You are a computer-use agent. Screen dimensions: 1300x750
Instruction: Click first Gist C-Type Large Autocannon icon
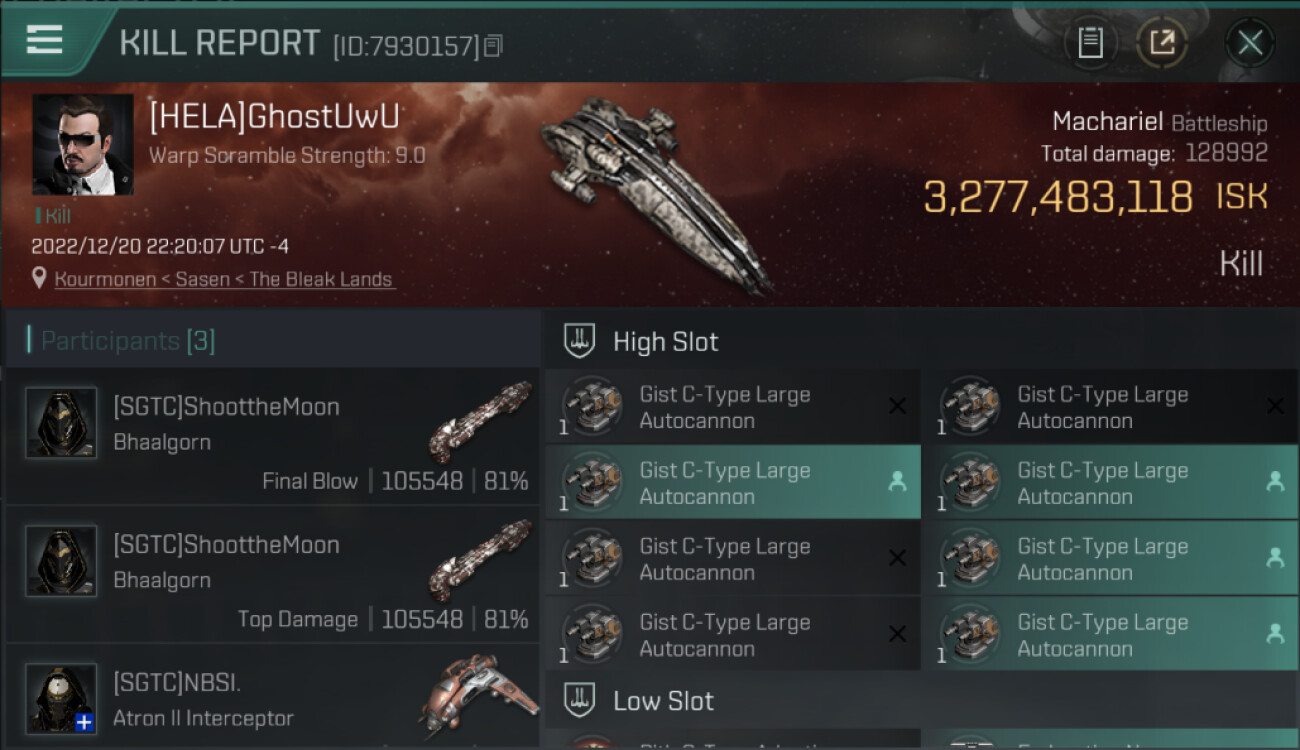[591, 407]
